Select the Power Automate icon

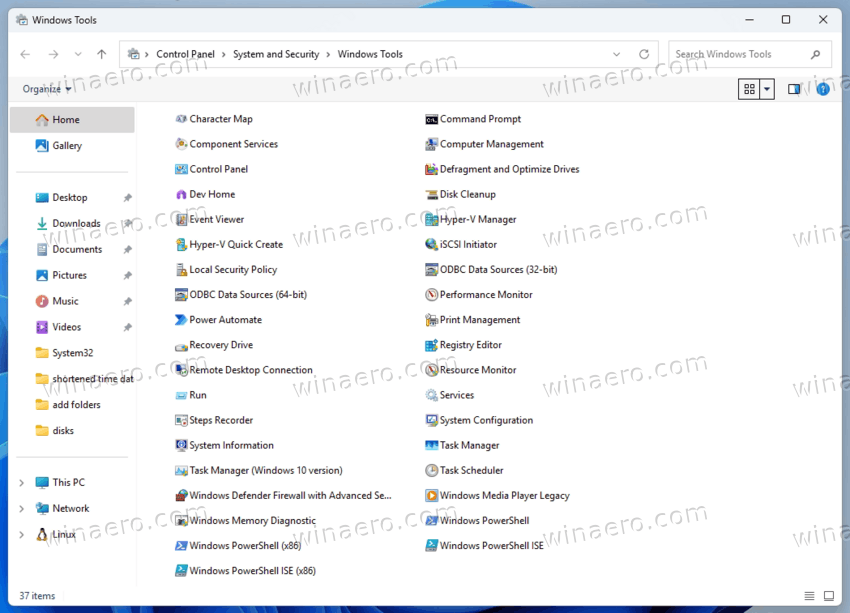point(181,320)
